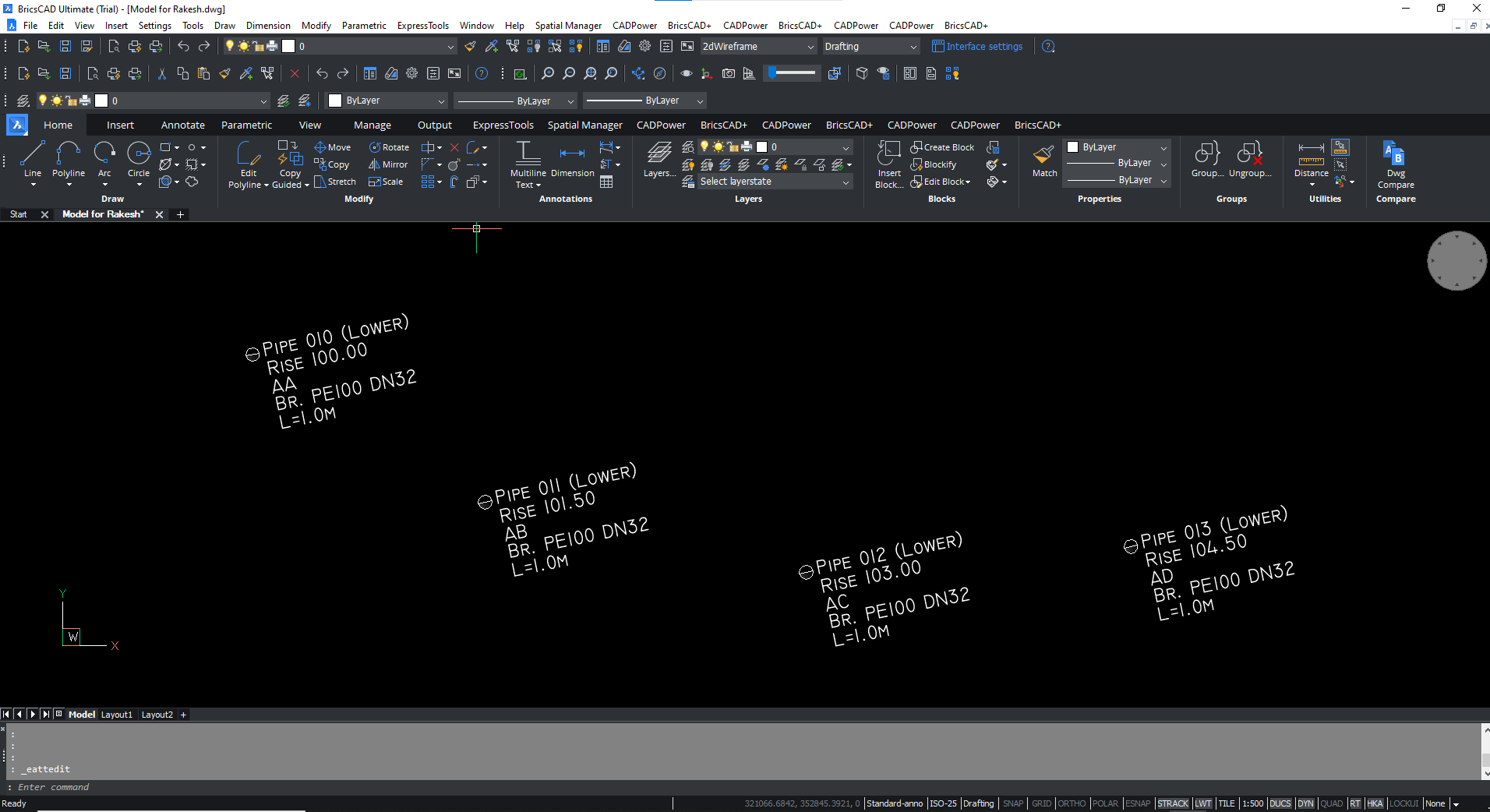
Task: Open the Spatial Manager menu
Action: click(568, 25)
